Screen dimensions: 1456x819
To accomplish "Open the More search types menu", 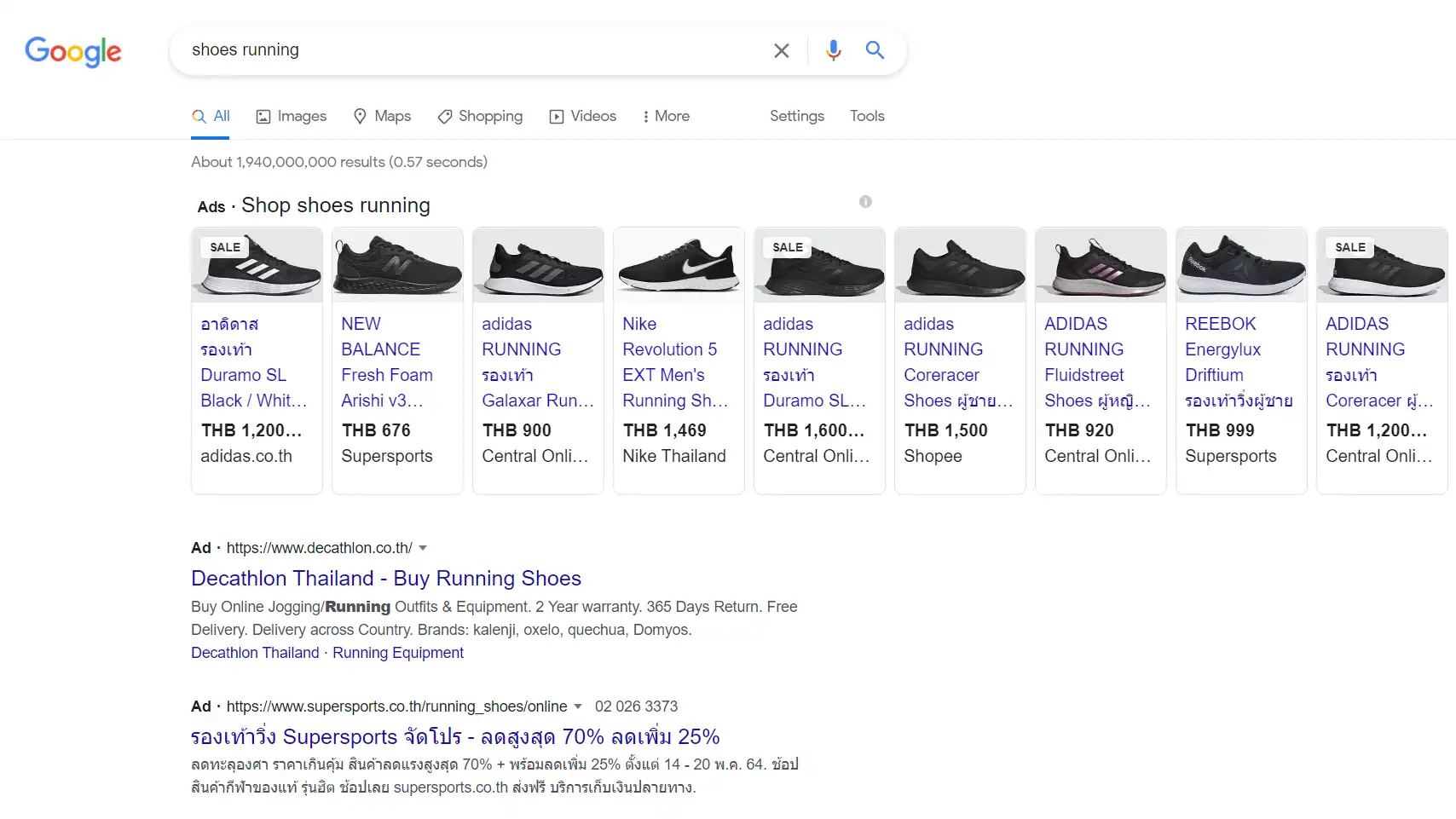I will click(666, 117).
